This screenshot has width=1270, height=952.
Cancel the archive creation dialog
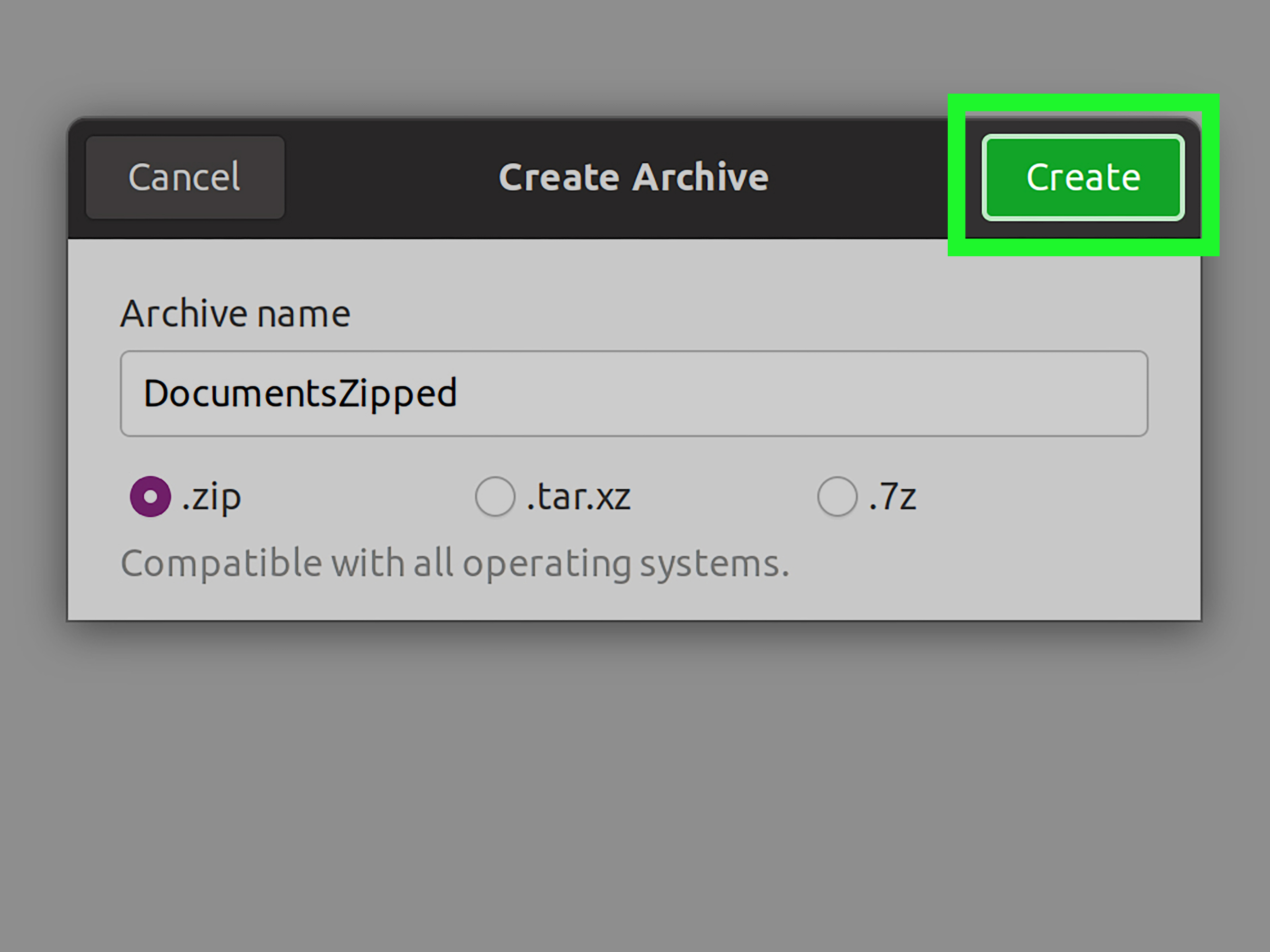(x=184, y=177)
